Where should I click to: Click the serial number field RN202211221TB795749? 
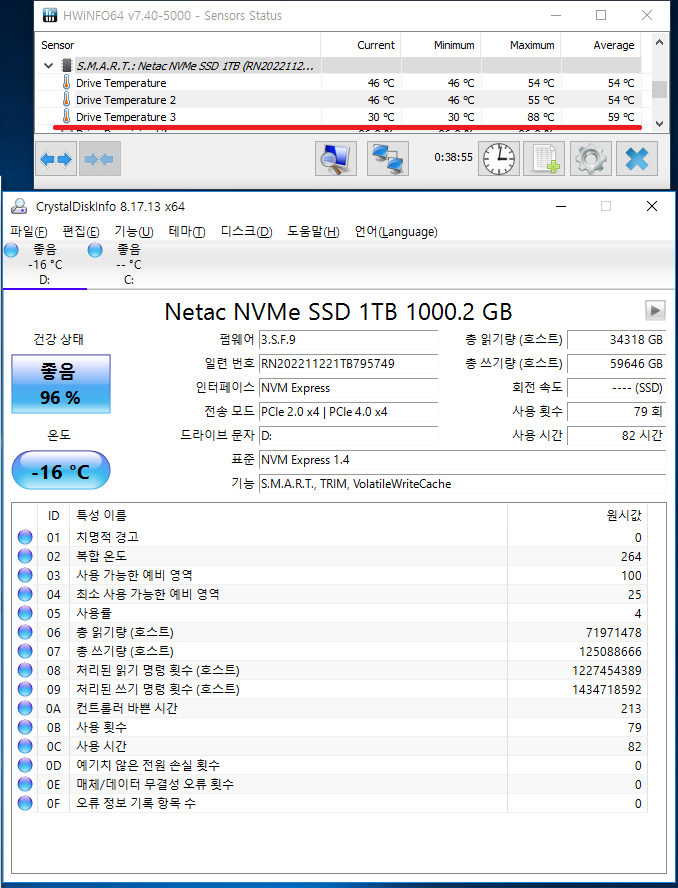348,364
